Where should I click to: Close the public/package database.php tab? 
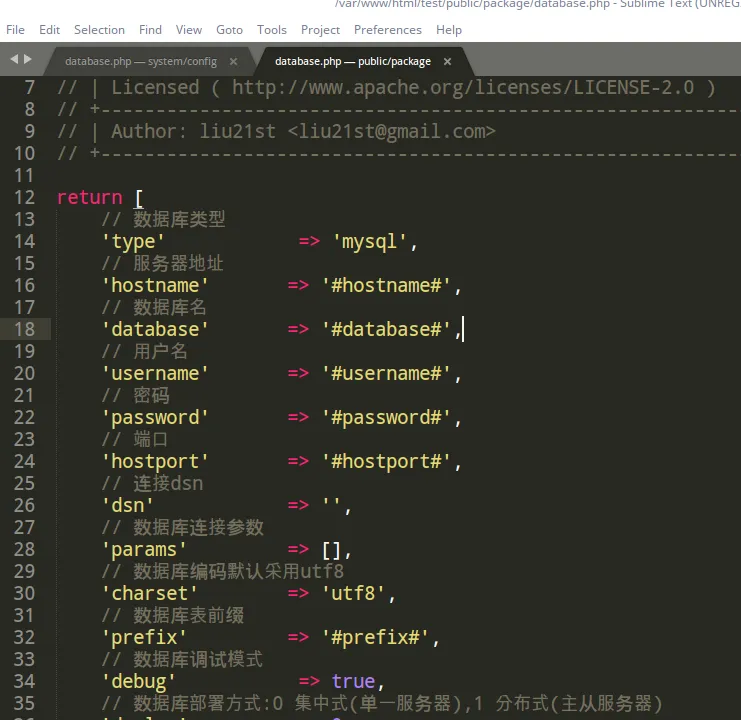tap(448, 61)
